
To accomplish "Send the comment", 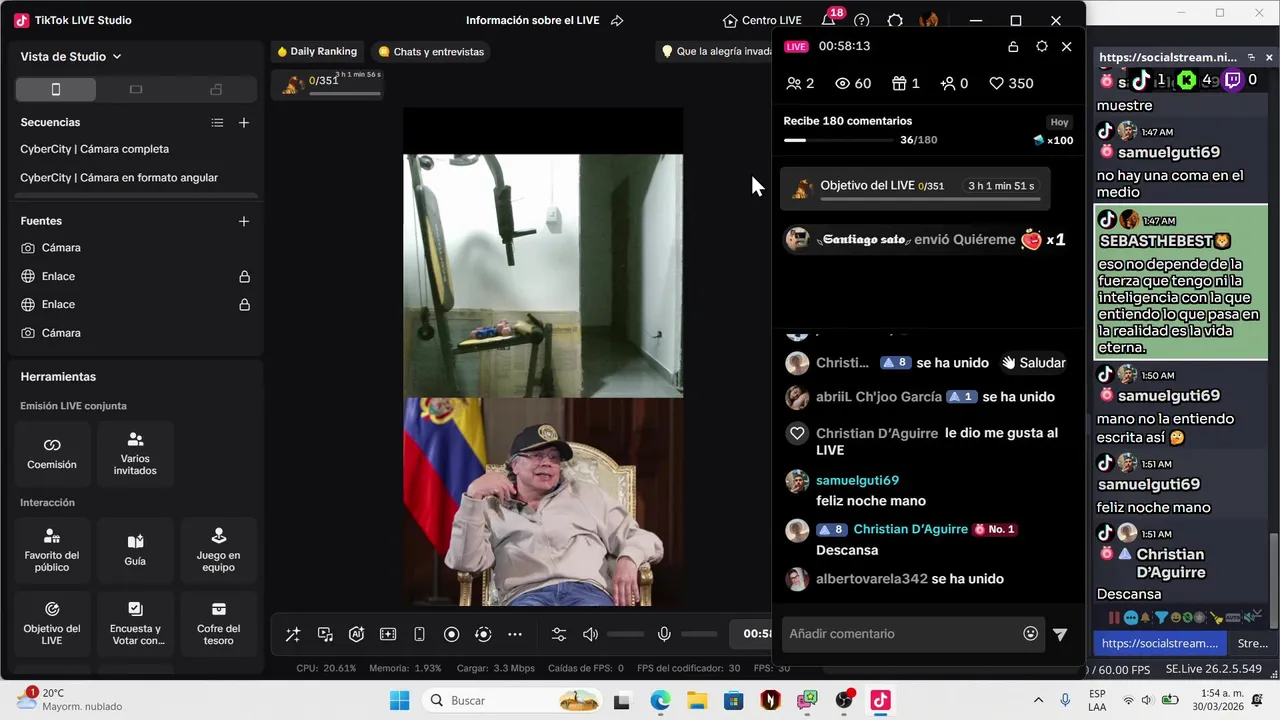I will (x=1060, y=634).
